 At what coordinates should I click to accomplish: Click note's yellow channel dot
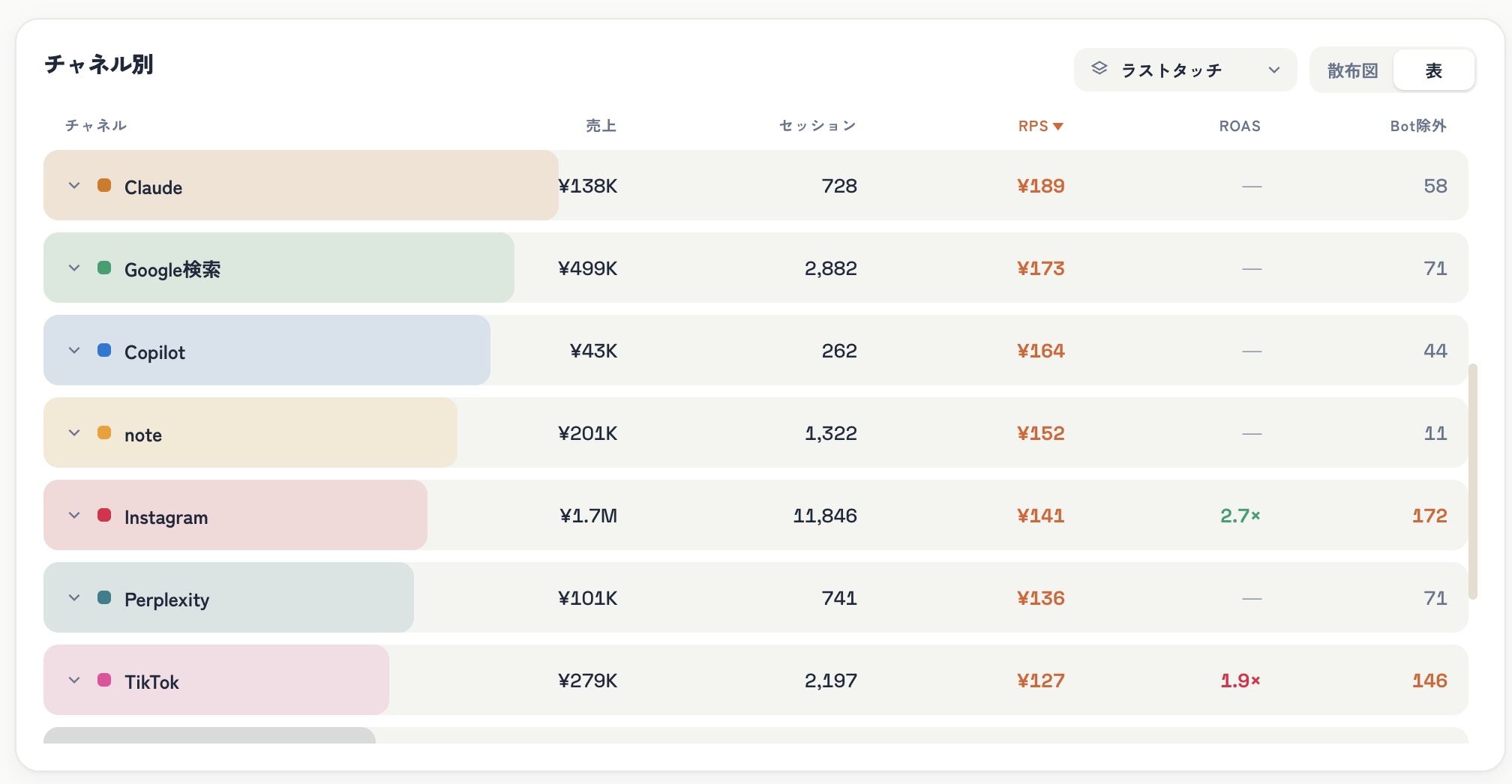pos(104,432)
